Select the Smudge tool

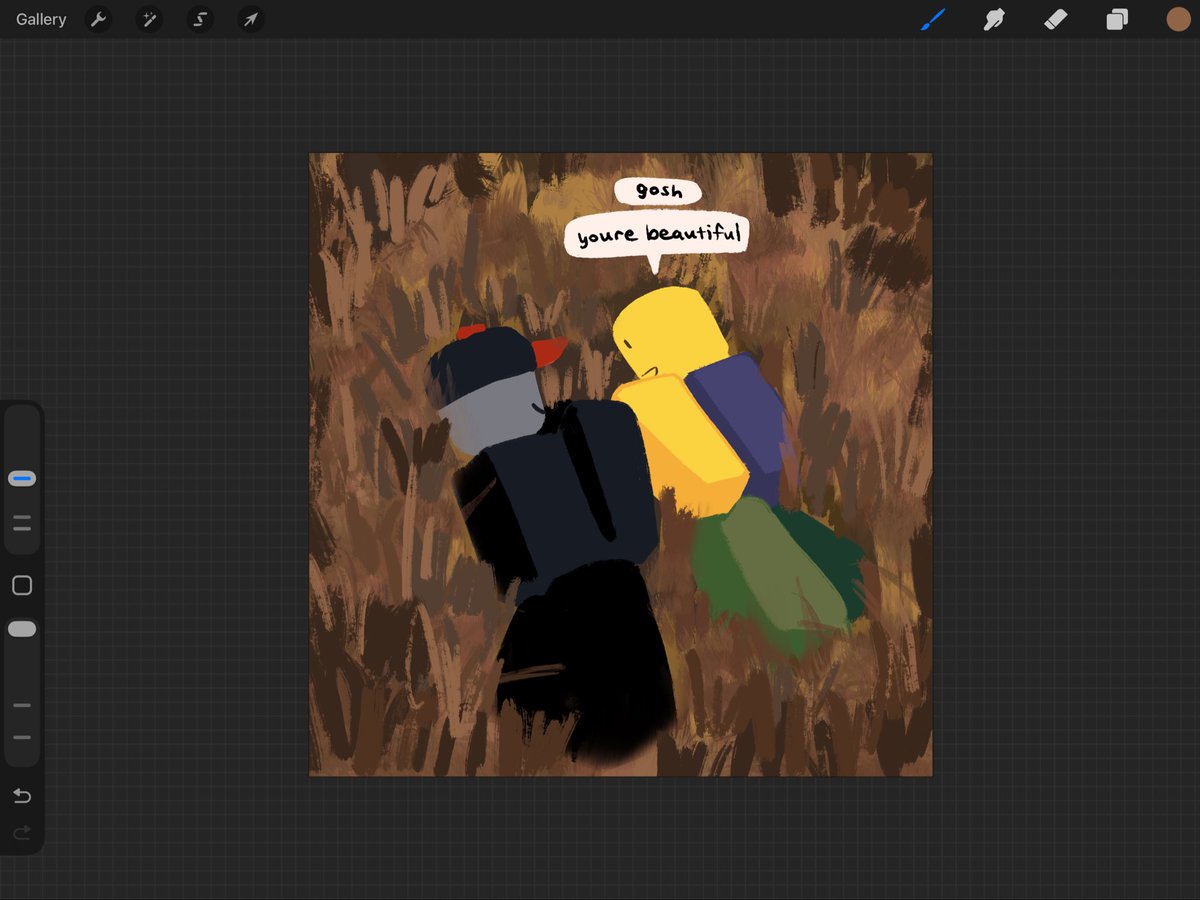(x=994, y=19)
